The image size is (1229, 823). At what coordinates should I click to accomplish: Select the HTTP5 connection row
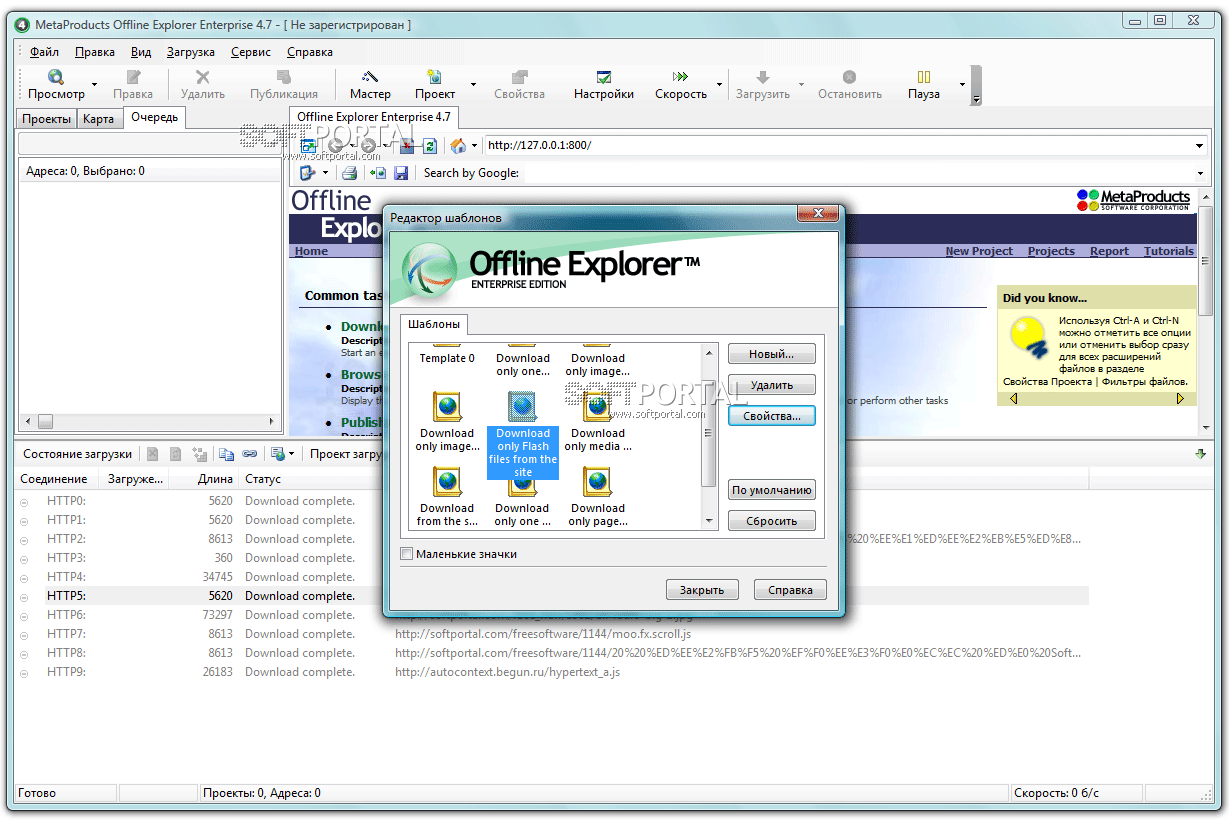[552, 596]
